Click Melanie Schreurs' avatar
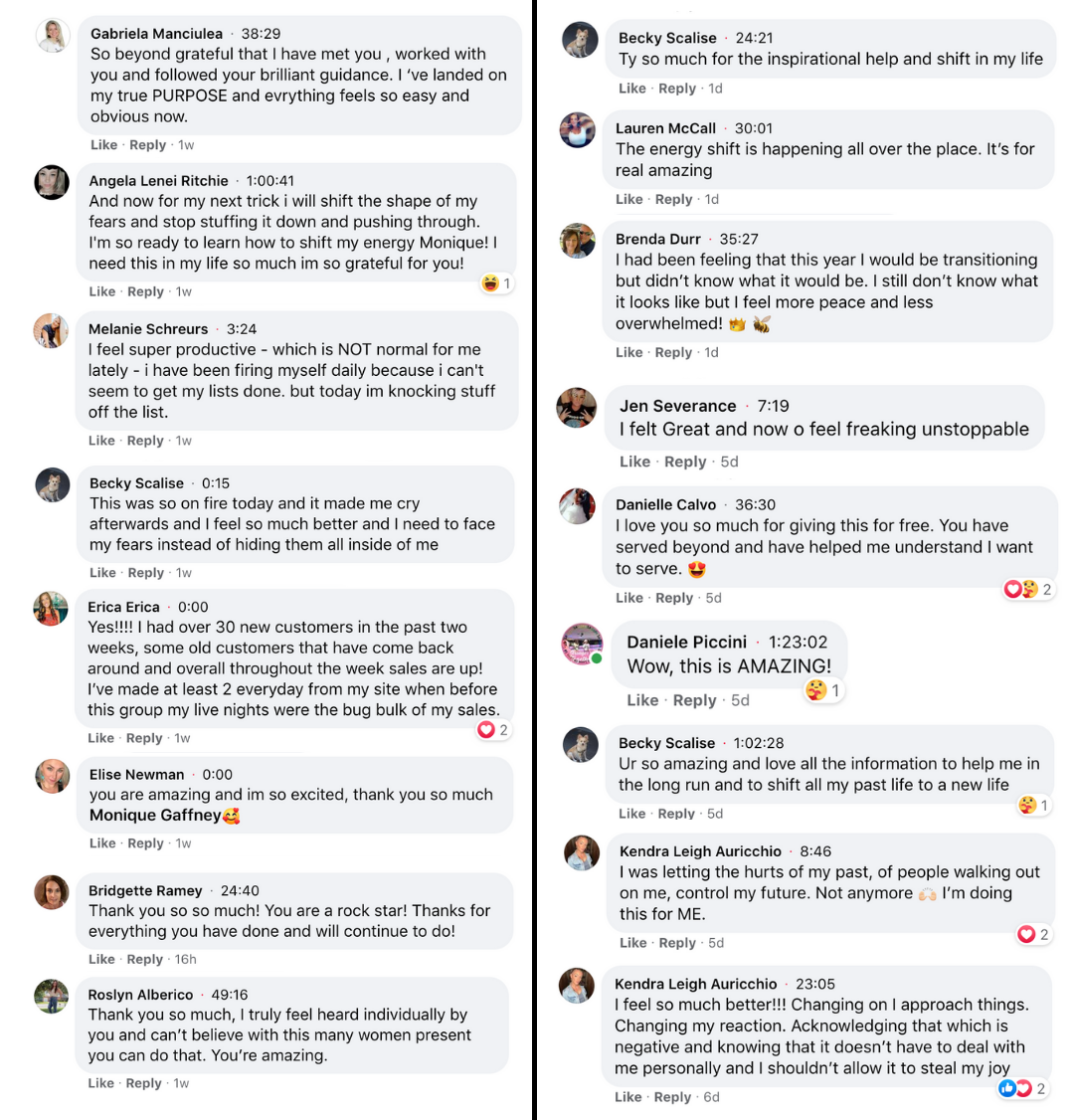 pos(52,330)
